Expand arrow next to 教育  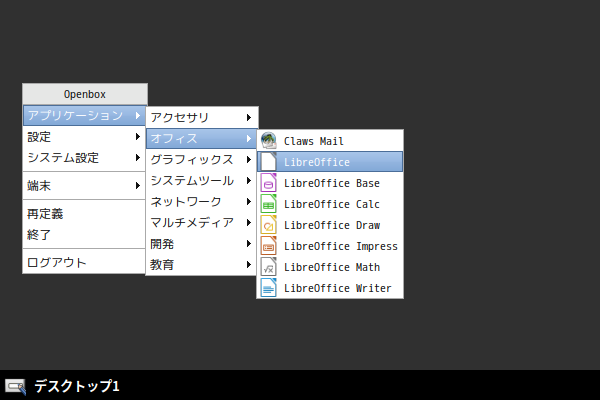click(x=249, y=264)
